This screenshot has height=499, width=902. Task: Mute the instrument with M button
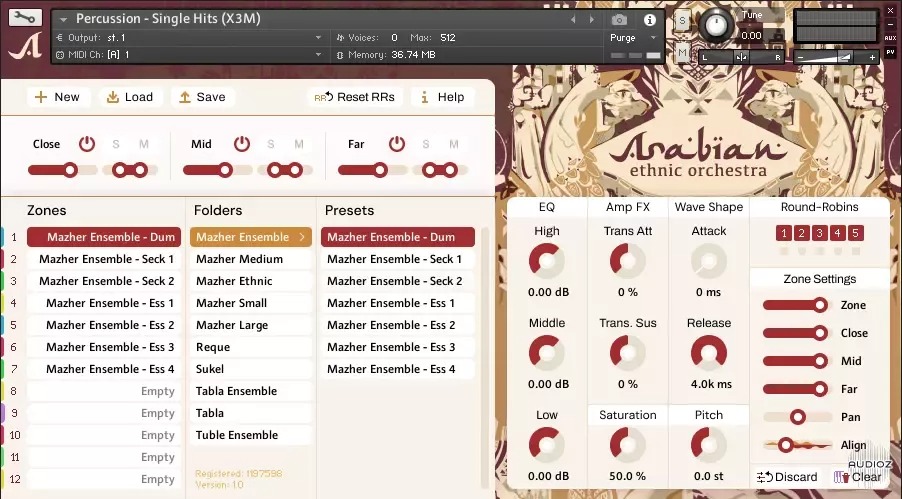(682, 52)
